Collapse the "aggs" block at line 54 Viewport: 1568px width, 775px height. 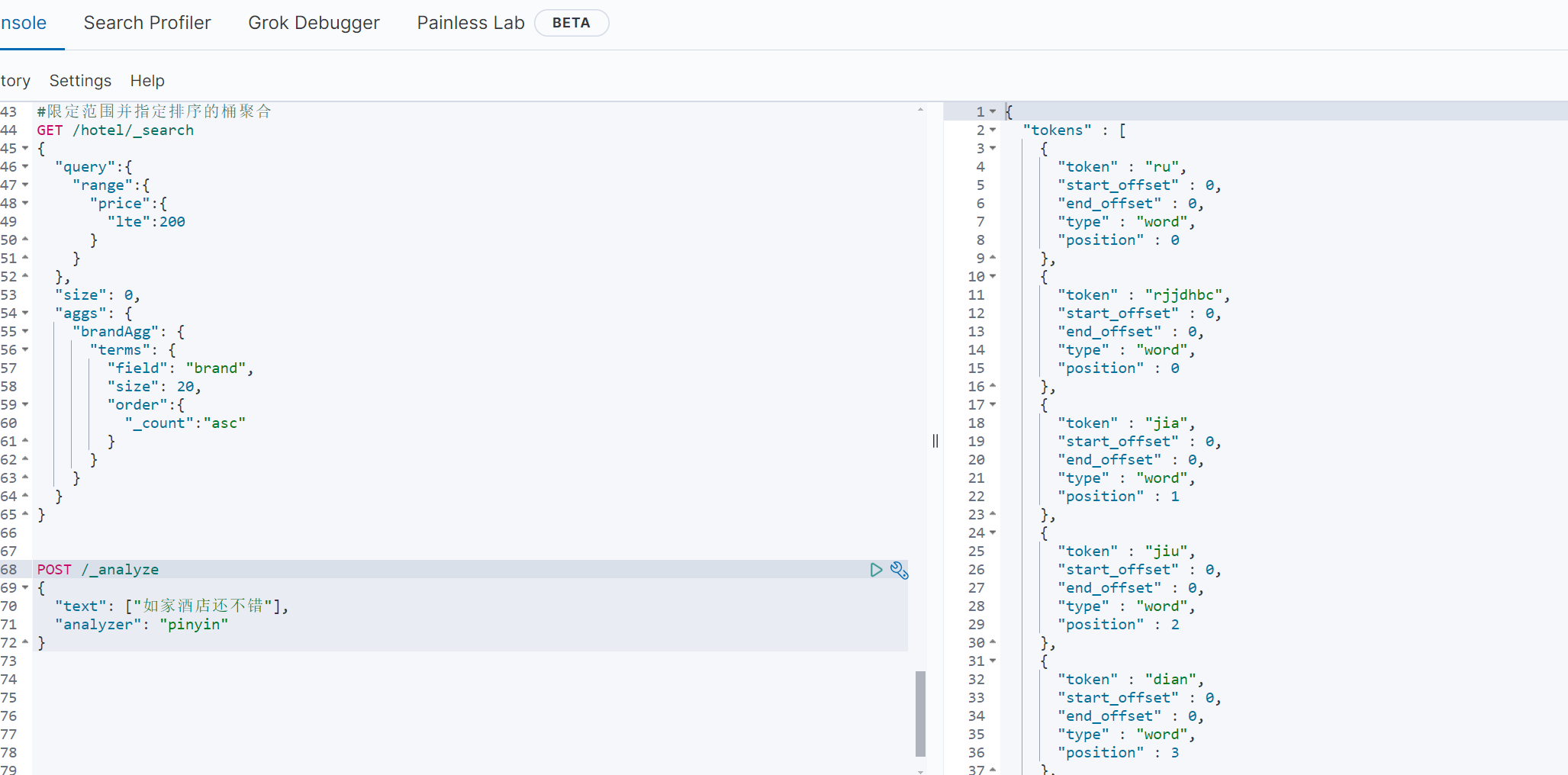click(25, 314)
